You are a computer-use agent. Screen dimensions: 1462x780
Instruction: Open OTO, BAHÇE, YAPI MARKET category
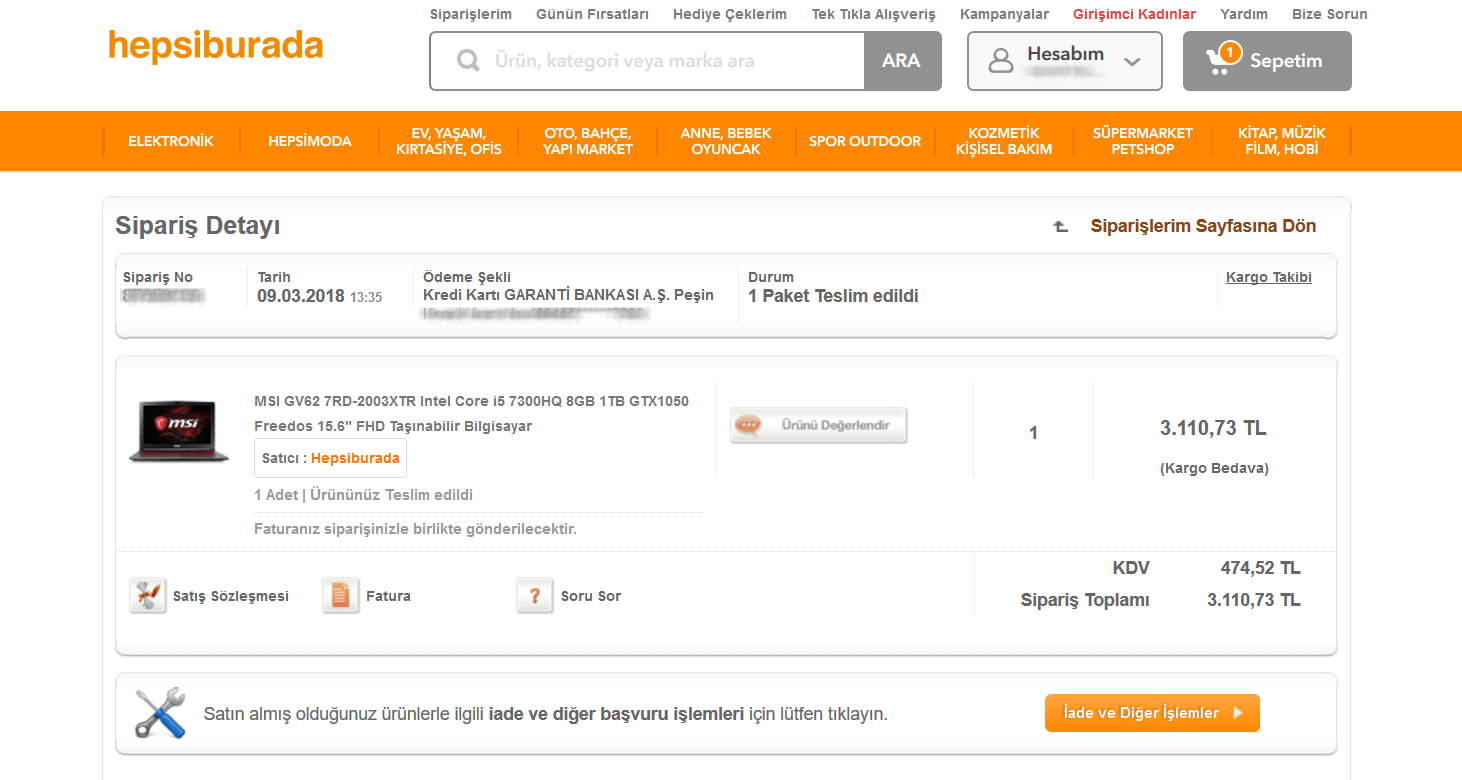coord(588,141)
